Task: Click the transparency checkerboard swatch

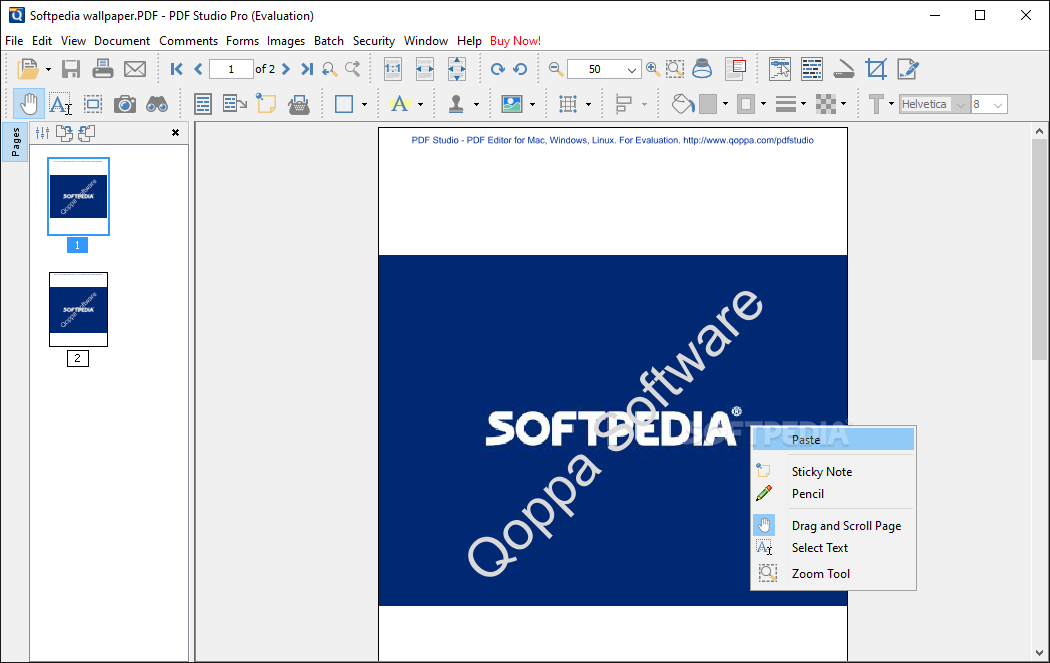Action: [826, 104]
